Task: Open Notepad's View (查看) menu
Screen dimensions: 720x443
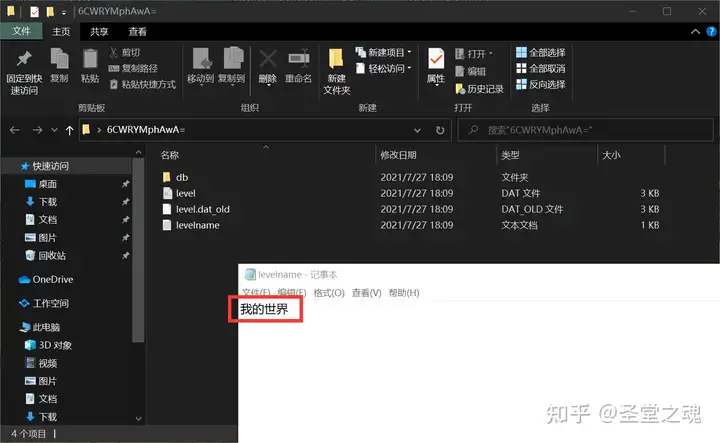Action: [x=366, y=293]
